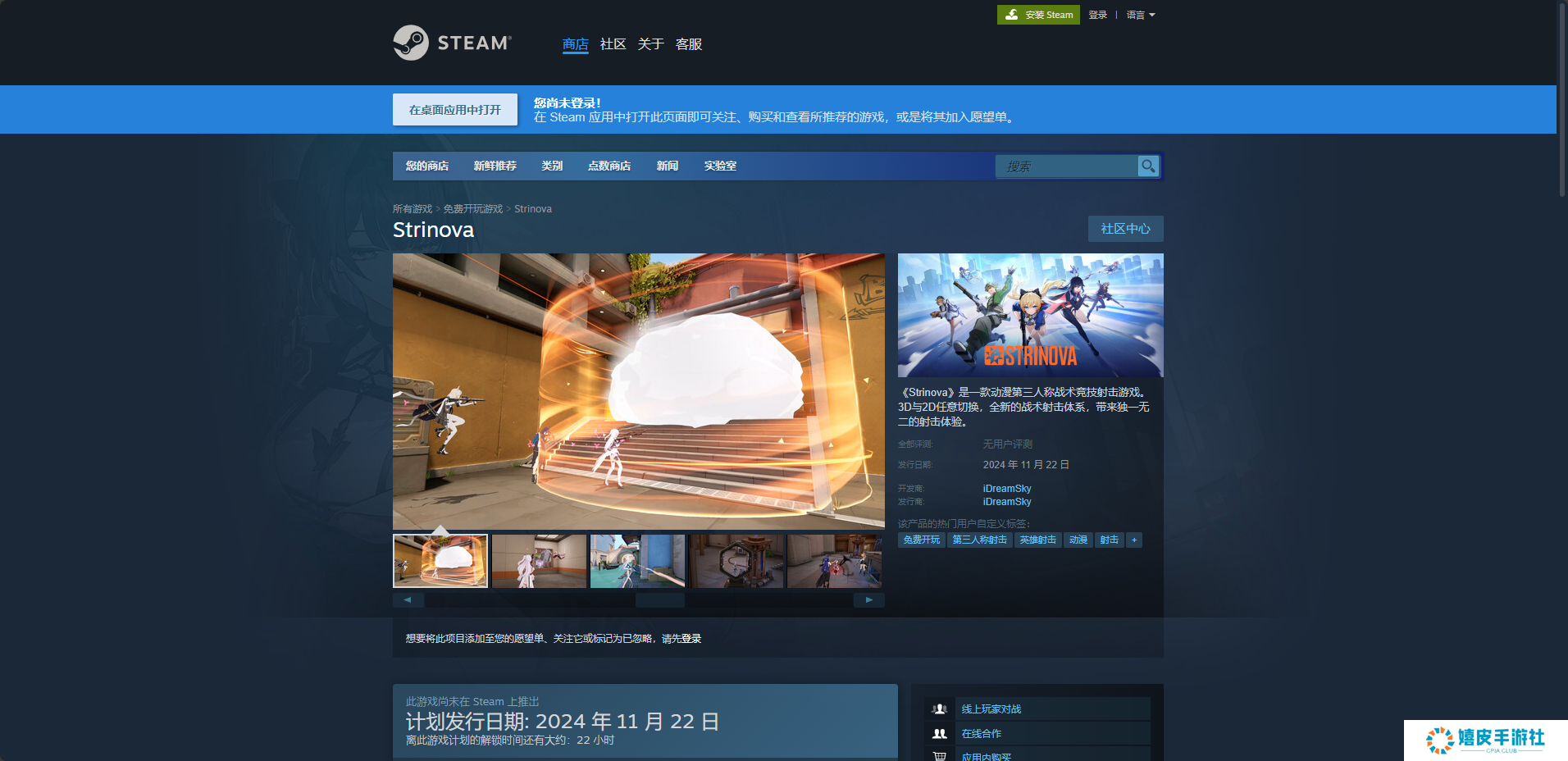Click the store search input field
The width and height of the screenshot is (1568, 761).
point(1066,166)
